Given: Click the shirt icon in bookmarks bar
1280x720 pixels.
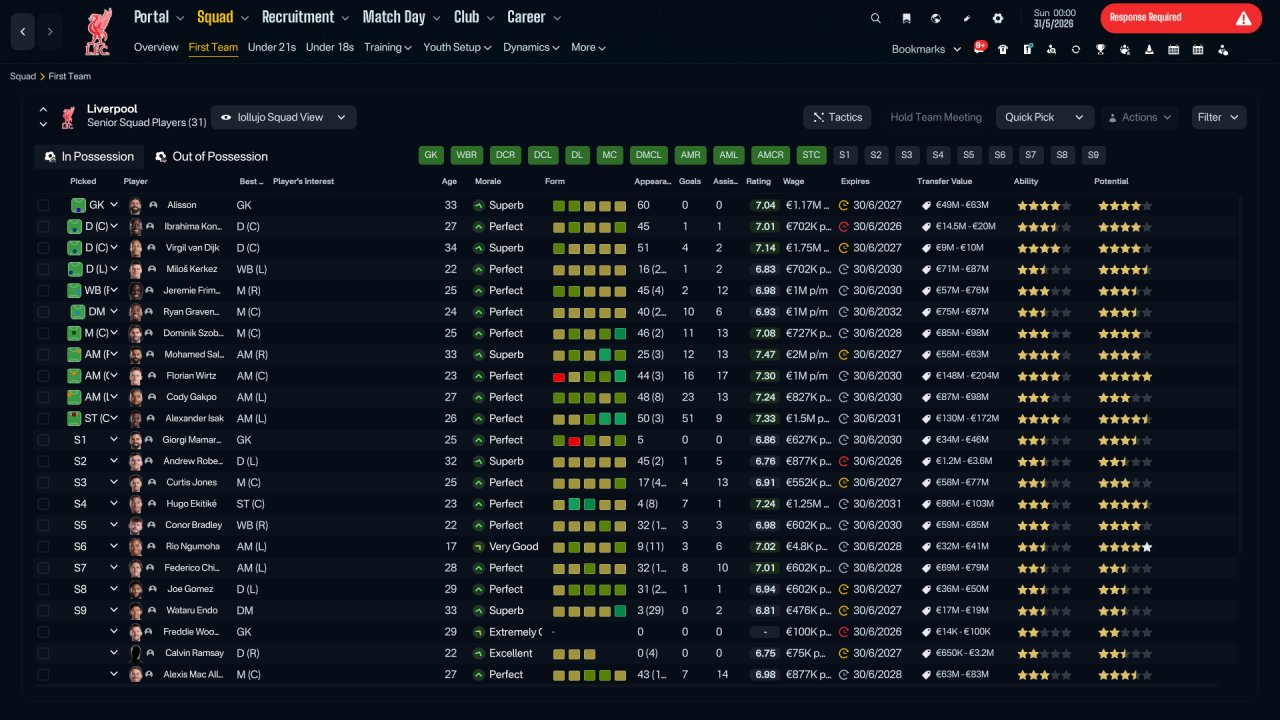Looking at the screenshot, I should click(x=1003, y=49).
